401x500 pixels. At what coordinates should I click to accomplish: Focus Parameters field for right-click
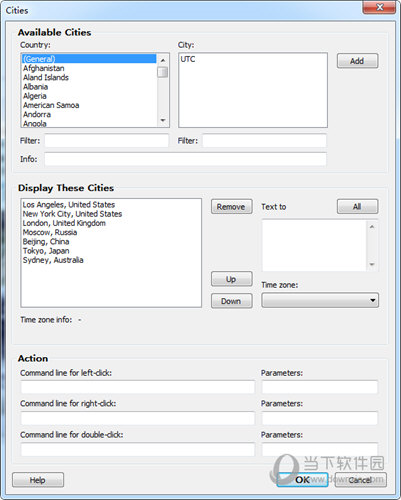click(320, 418)
